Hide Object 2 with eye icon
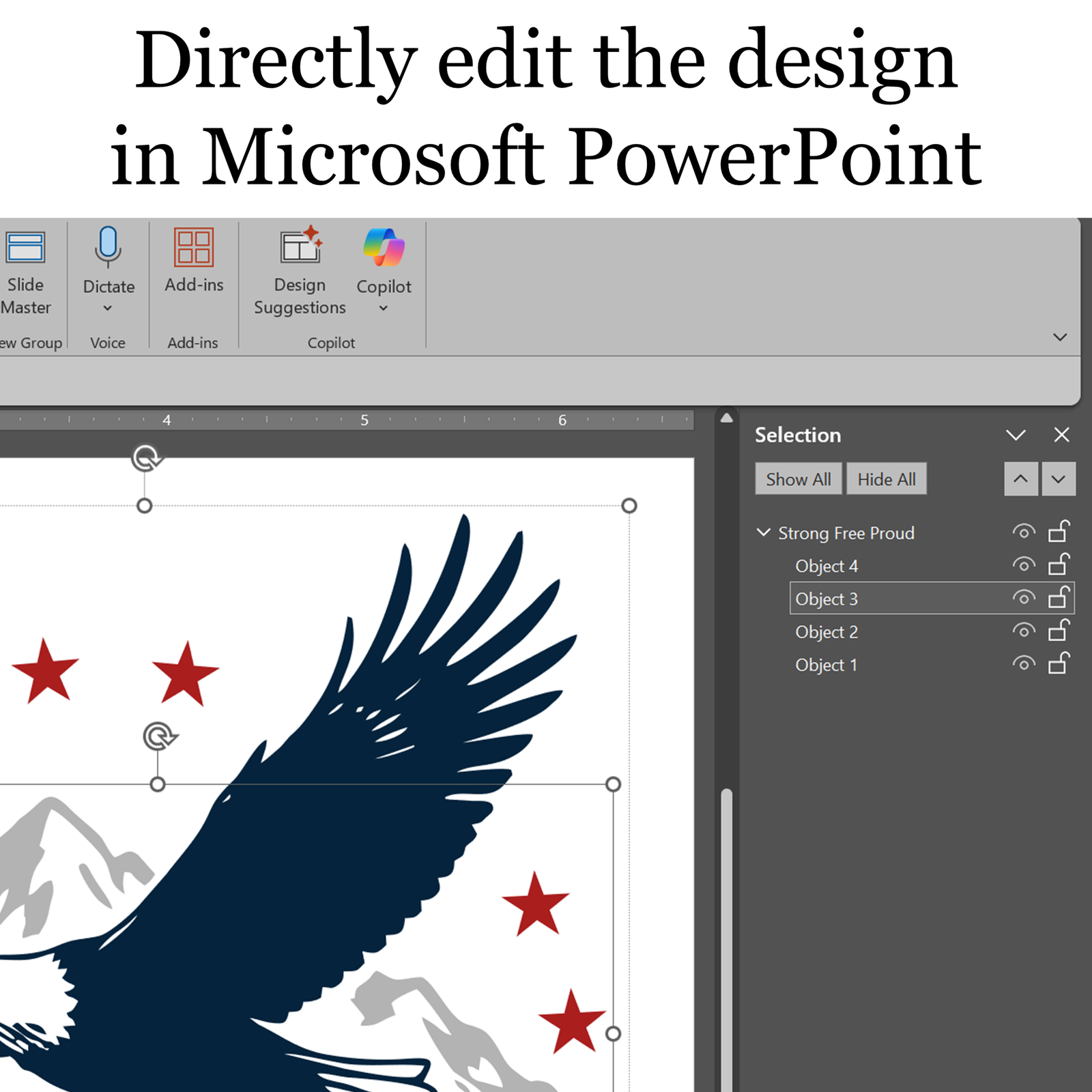 coord(1024,631)
